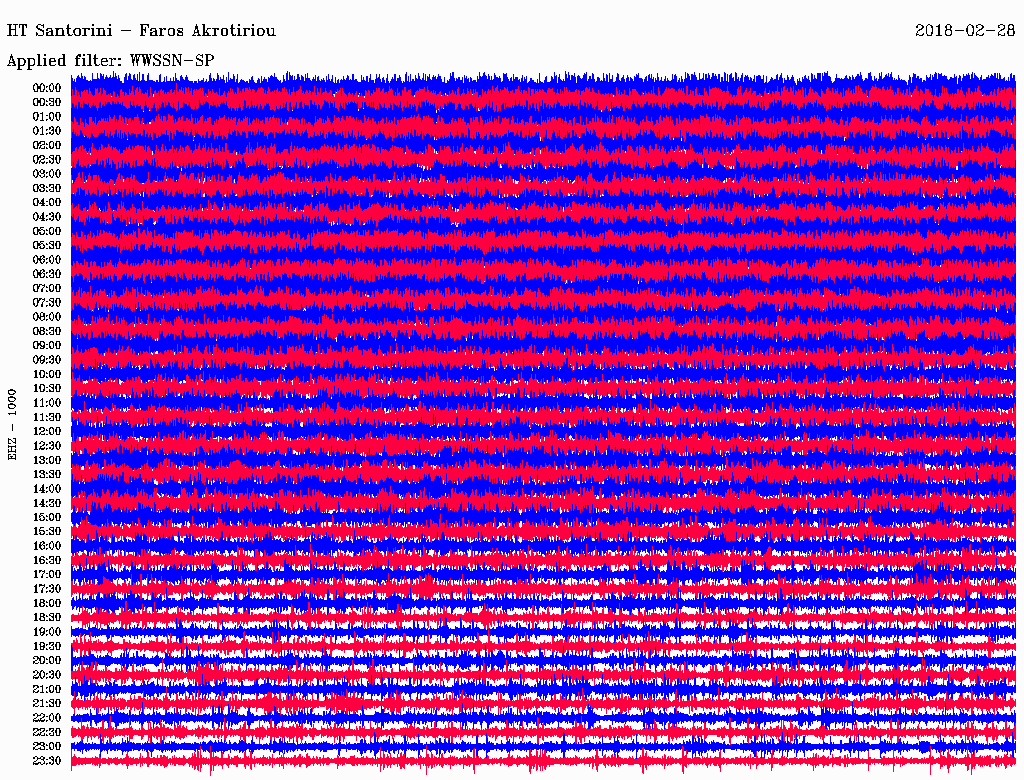Select the 13:00 time label
The image size is (1024, 780).
tap(47, 461)
